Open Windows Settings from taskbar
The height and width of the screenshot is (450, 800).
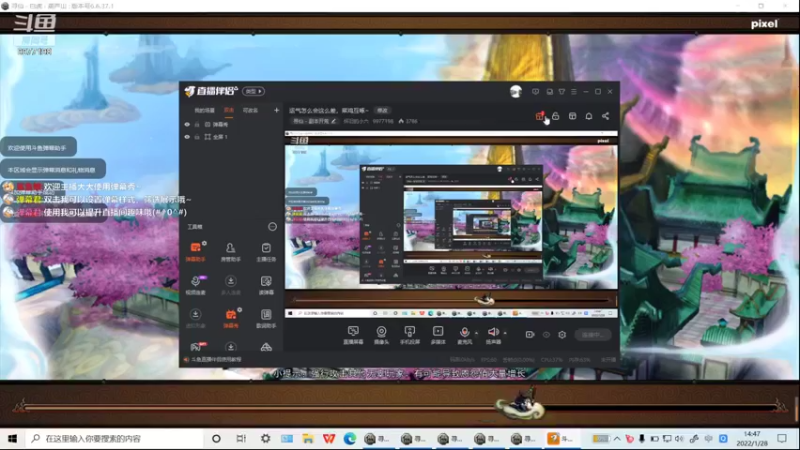click(x=265, y=439)
